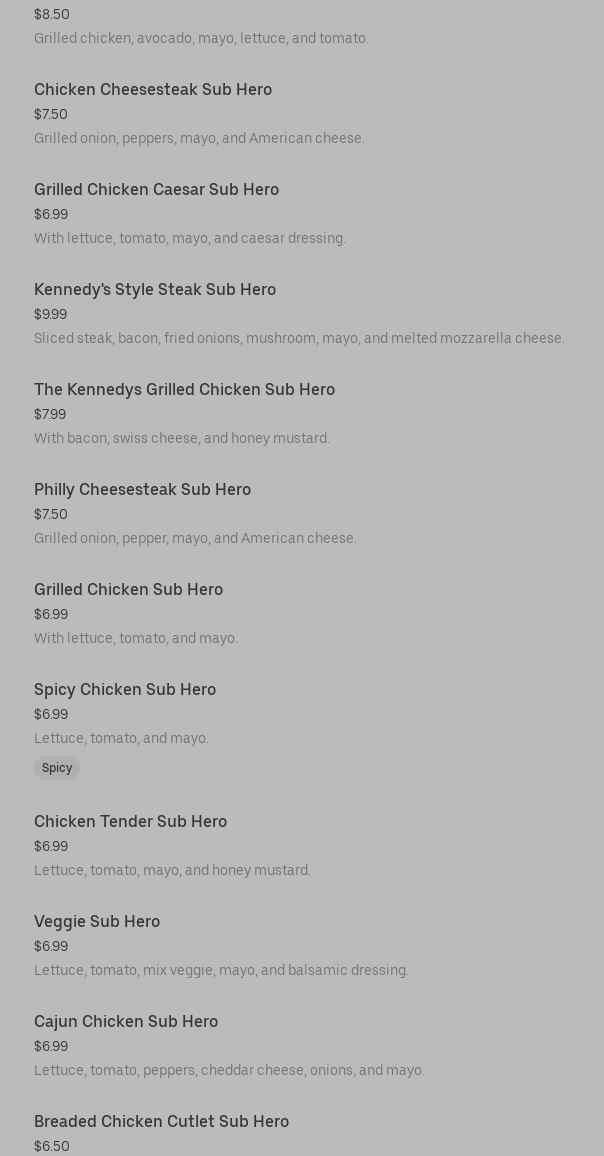Click the $9.99 steak sub price
Screen dimensions: 604x1156
pyautogui.click(x=50, y=315)
